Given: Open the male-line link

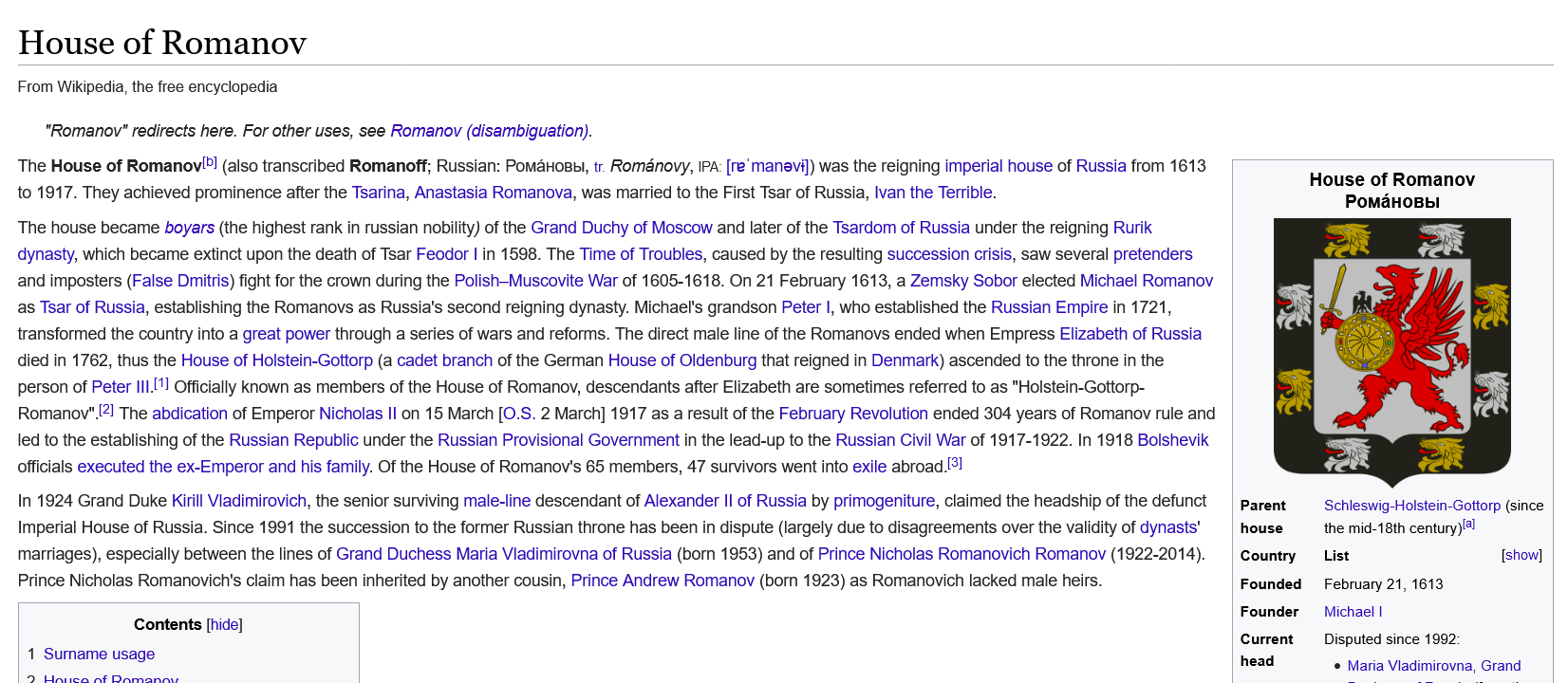Looking at the screenshot, I should click(x=496, y=501).
